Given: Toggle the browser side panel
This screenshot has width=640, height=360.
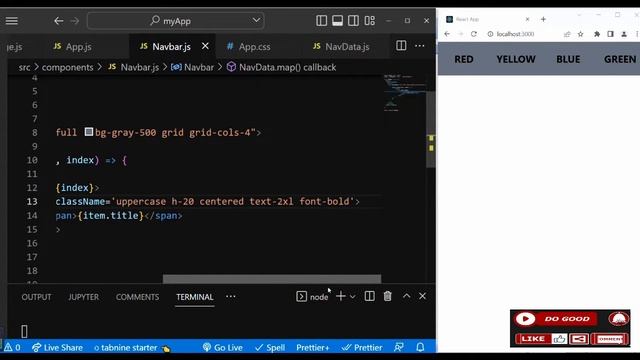Looking at the screenshot, I should tap(610, 34).
